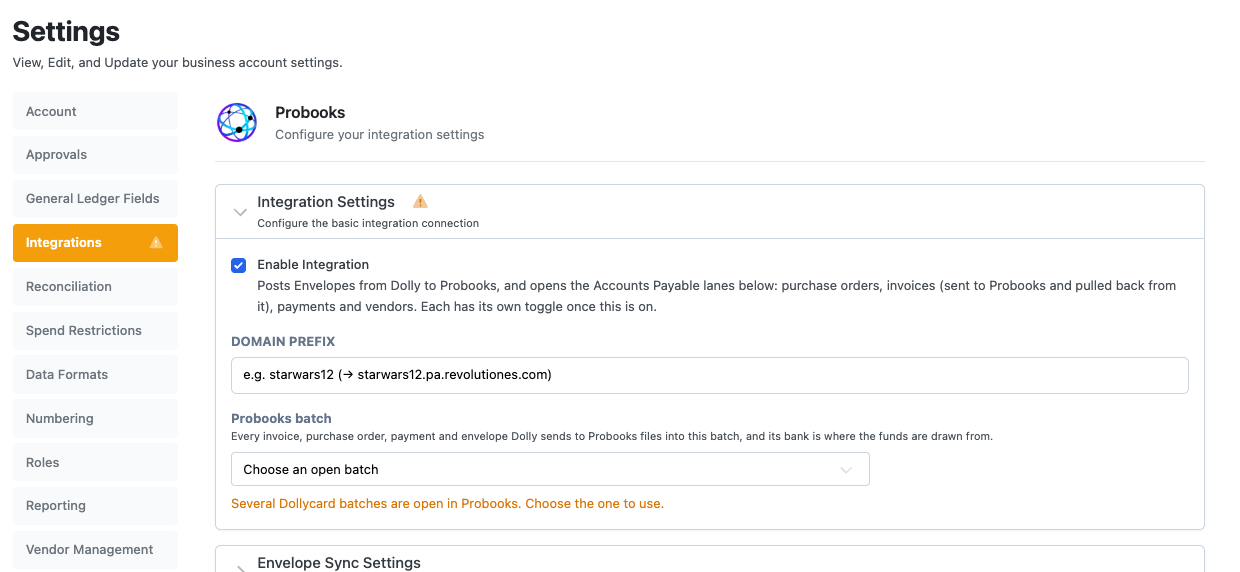Click the Probooks batch label
The height and width of the screenshot is (572, 1240).
pos(281,419)
